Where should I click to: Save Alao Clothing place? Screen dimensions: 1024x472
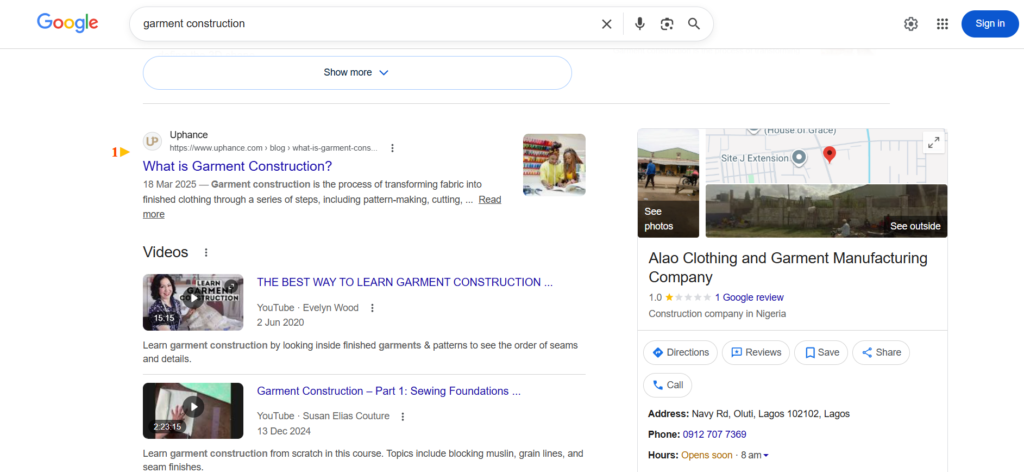click(821, 352)
